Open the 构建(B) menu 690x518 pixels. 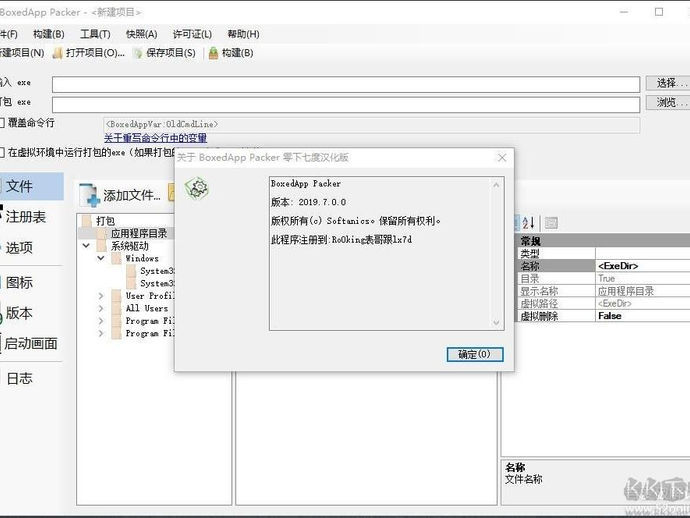click(x=48, y=34)
